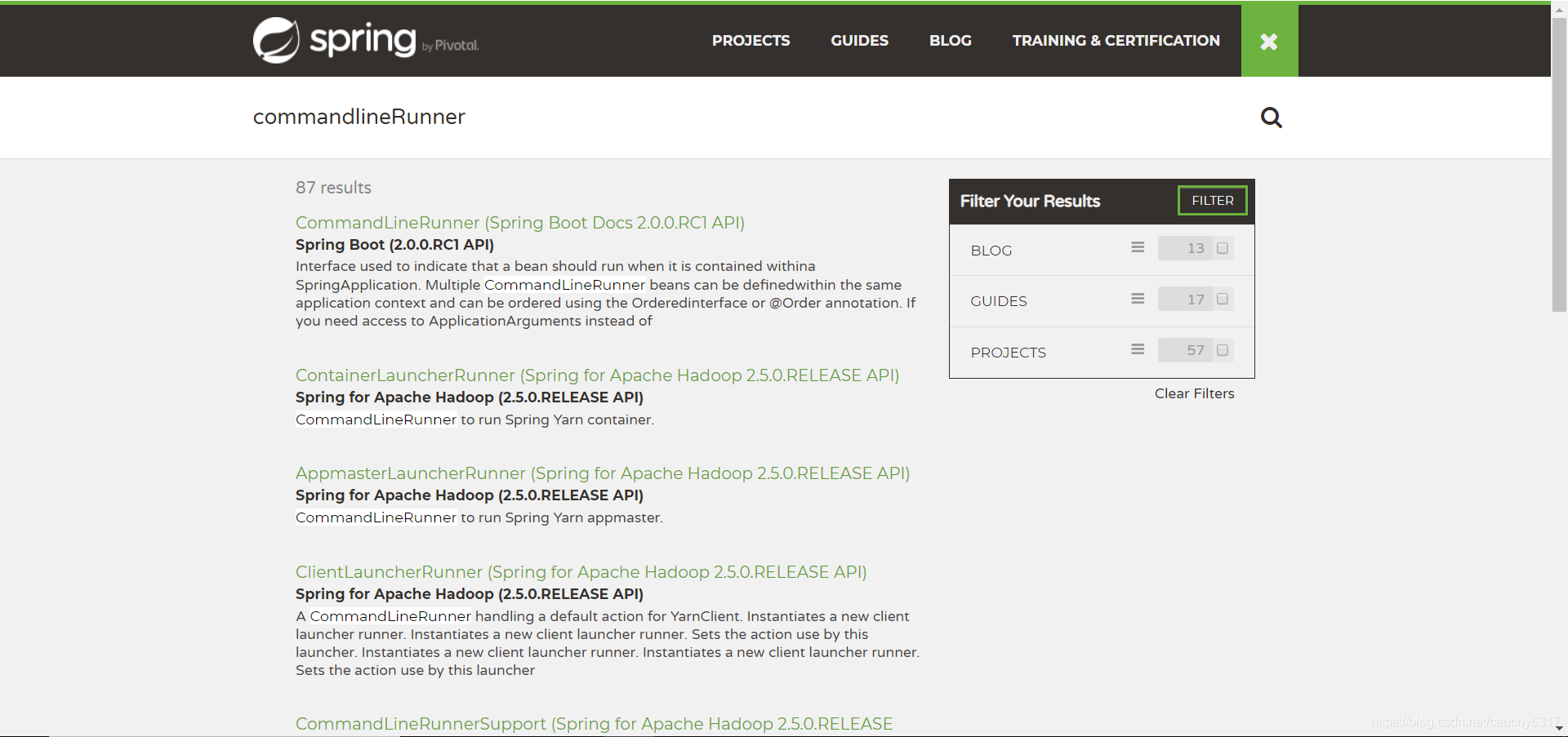The image size is (1568, 737).
Task: Close the search panel with the X icon
Action: (x=1269, y=41)
